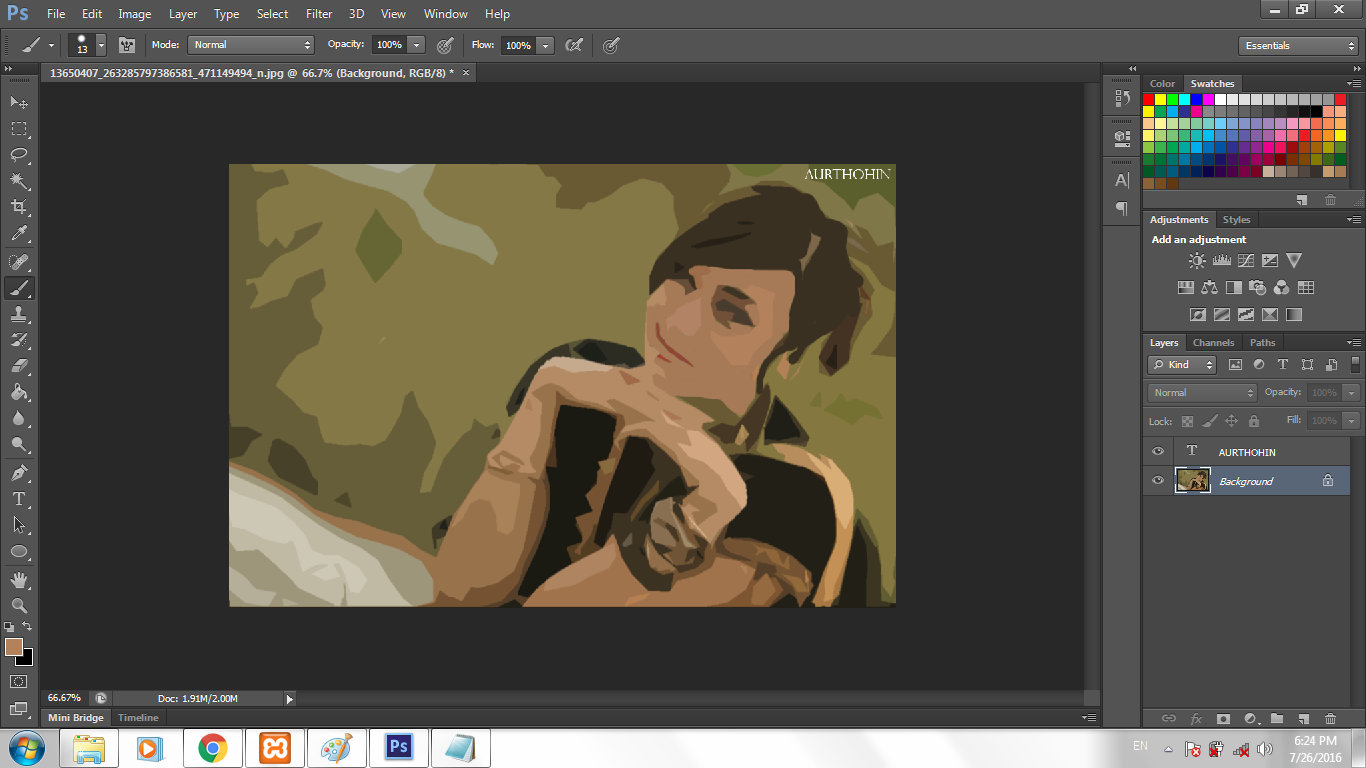Screen dimensions: 1366x768
Task: Open the Windows Start menu
Action: click(26, 748)
